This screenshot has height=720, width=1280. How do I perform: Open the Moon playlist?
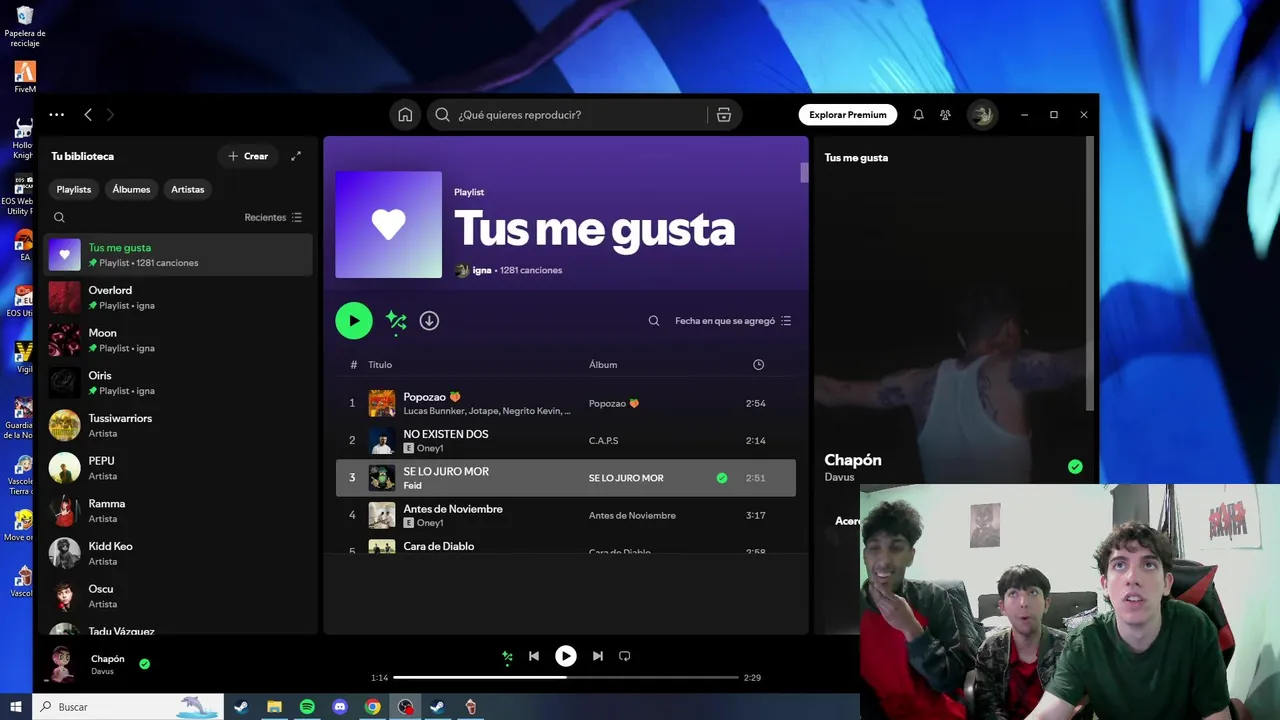click(178, 340)
